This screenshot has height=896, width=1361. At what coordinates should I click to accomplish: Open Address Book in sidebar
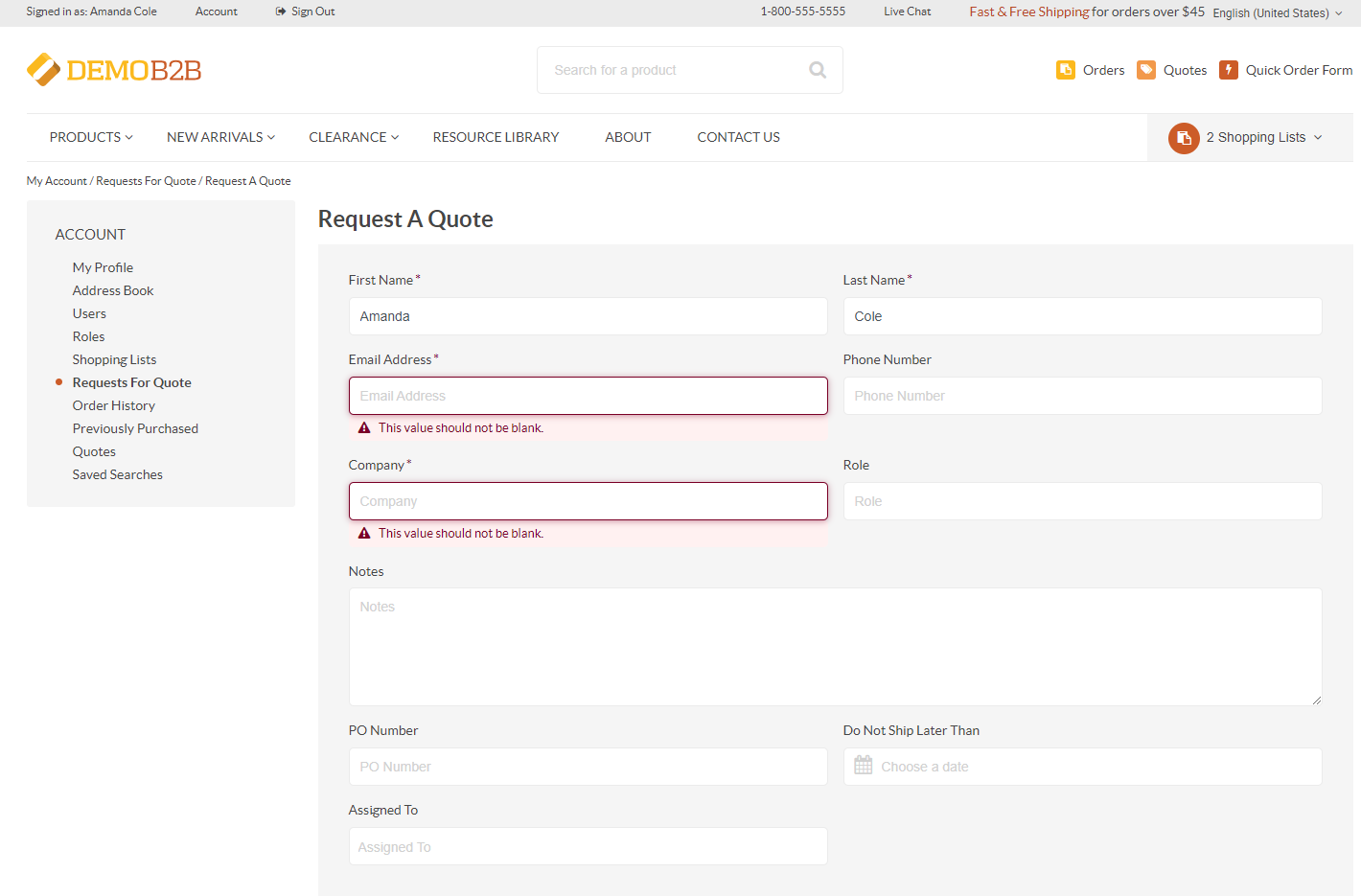[x=113, y=290]
